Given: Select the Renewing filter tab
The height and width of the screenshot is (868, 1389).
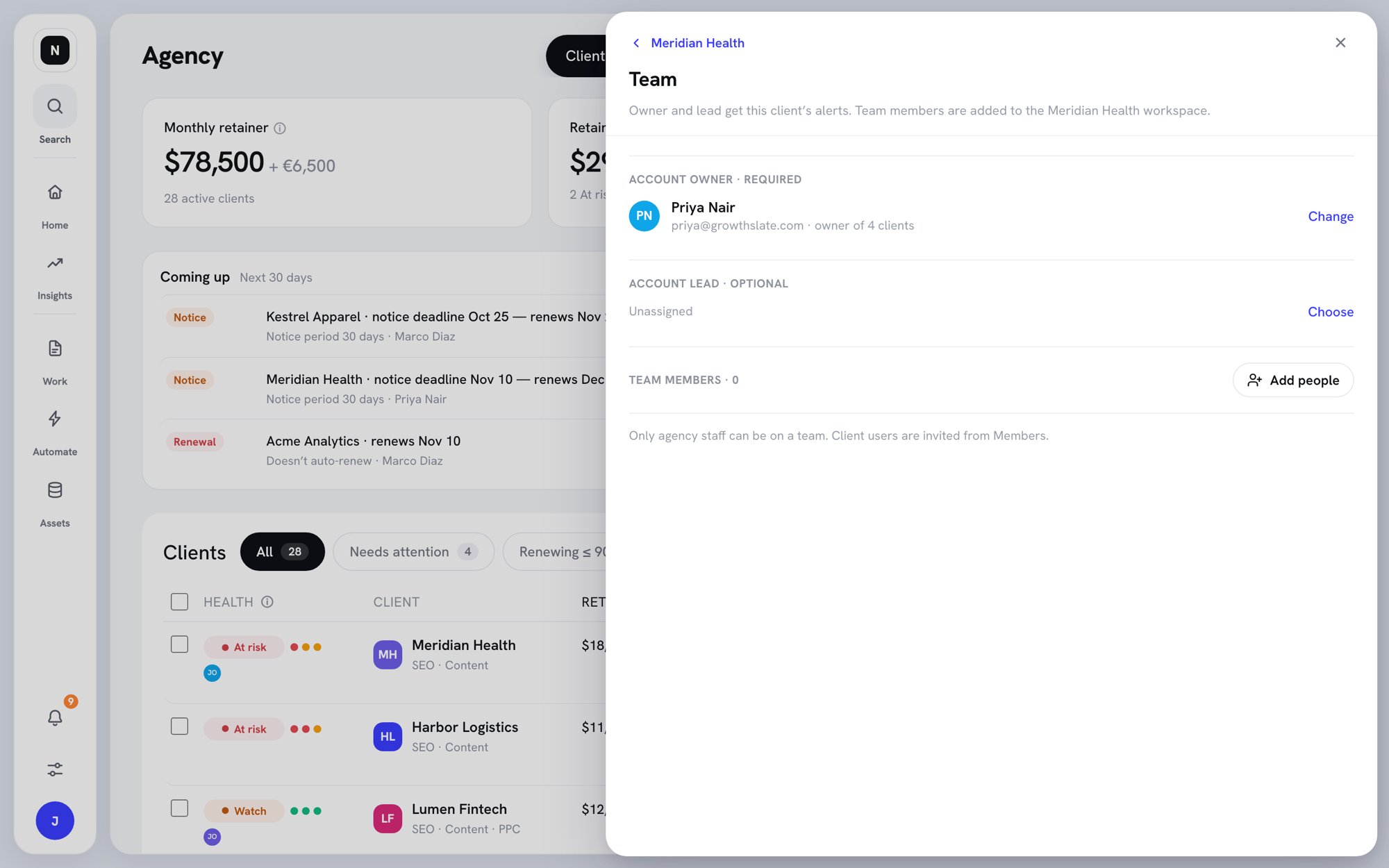Looking at the screenshot, I should (x=555, y=552).
